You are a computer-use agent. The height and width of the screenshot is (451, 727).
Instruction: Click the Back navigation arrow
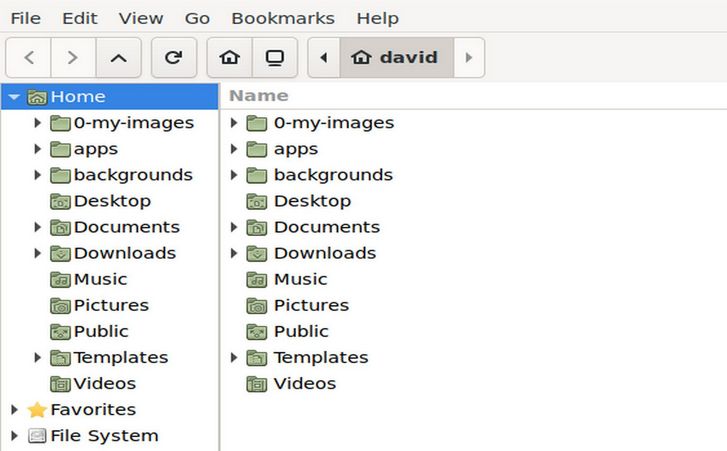tap(28, 58)
